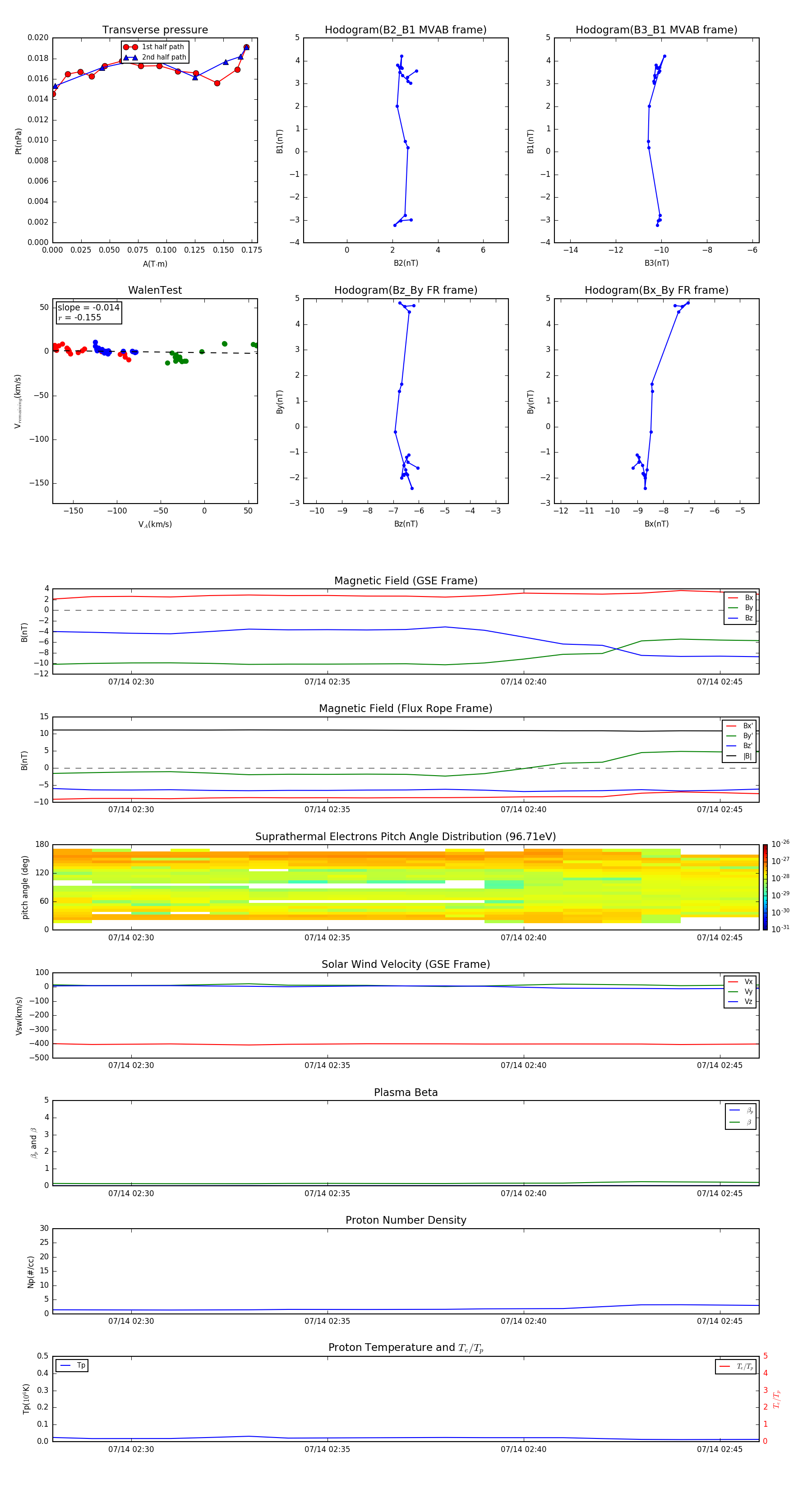The width and height of the screenshot is (812, 1489).
Task: Click the "Magnetic Field (Flux Rope Frame)" title
Action: 406,709
